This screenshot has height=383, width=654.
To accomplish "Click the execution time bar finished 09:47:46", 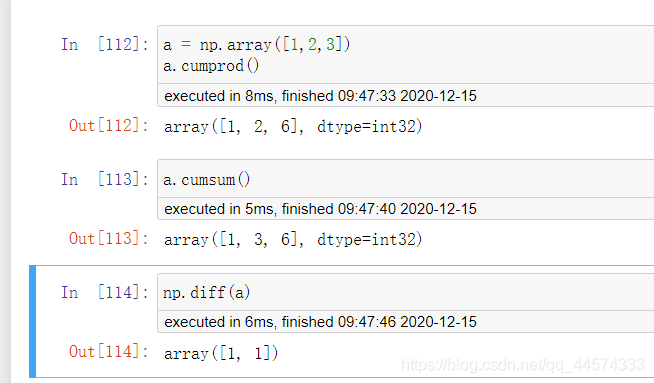I will 405,322.
